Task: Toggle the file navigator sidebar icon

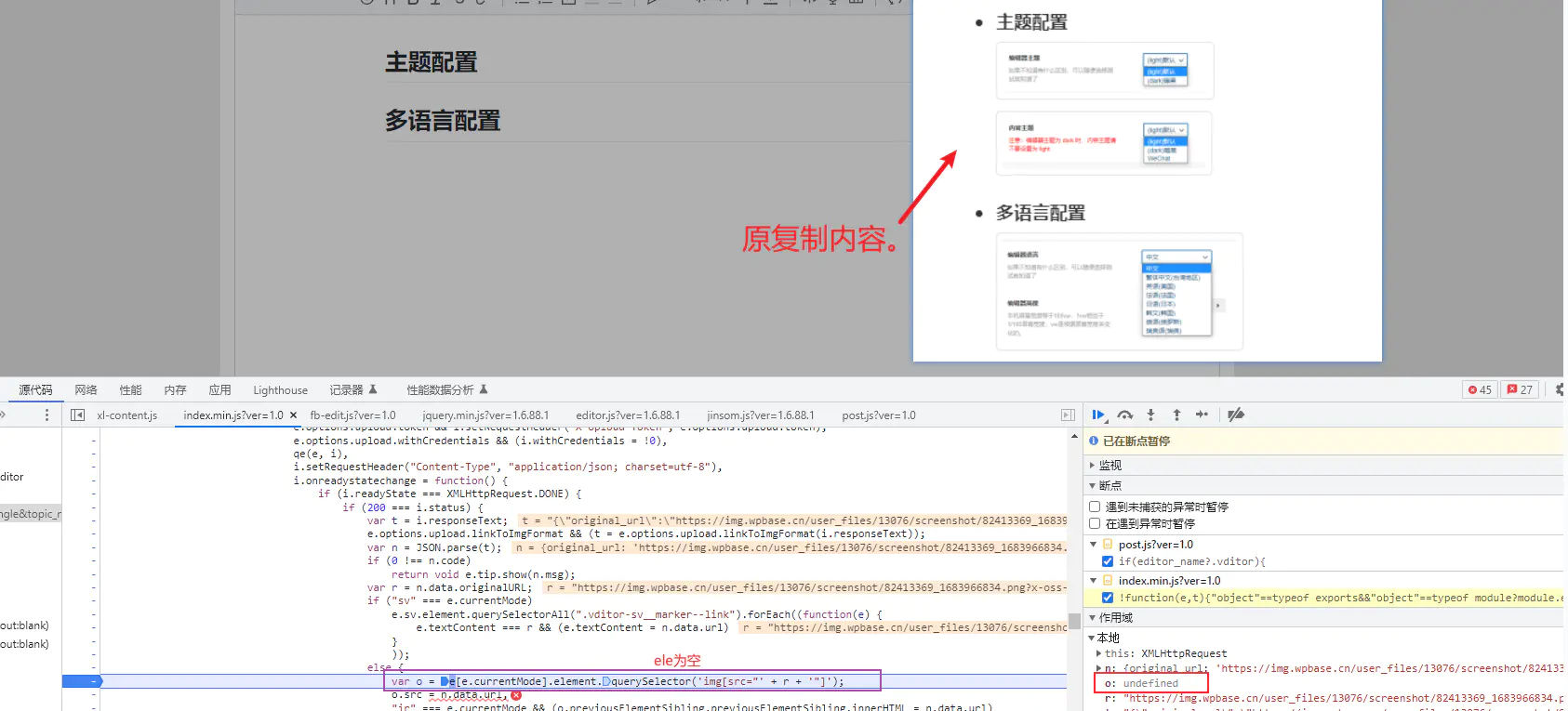Action: (78, 415)
